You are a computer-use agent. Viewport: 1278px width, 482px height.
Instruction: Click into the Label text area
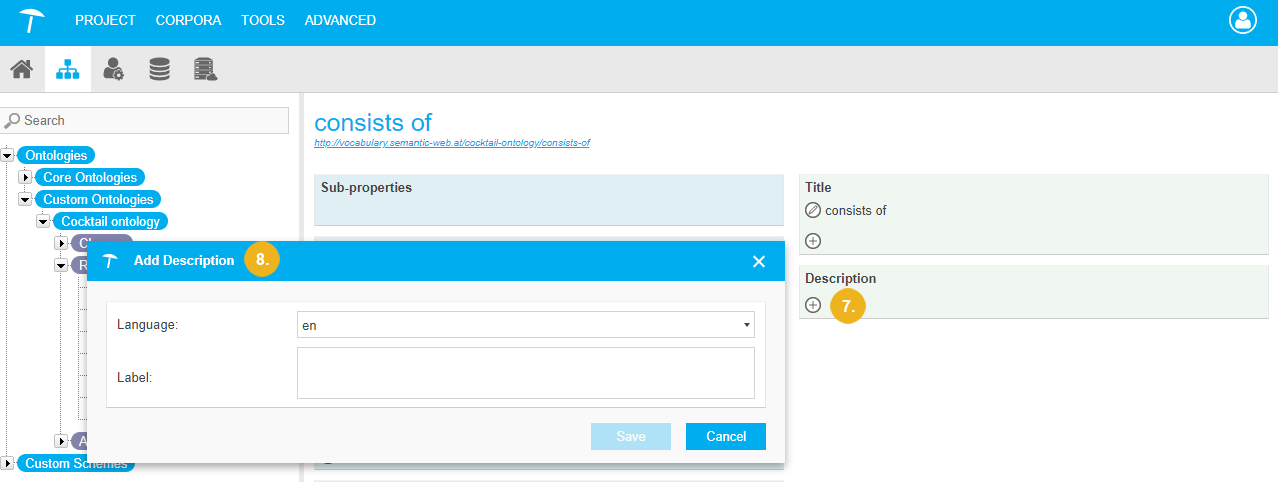coord(525,373)
